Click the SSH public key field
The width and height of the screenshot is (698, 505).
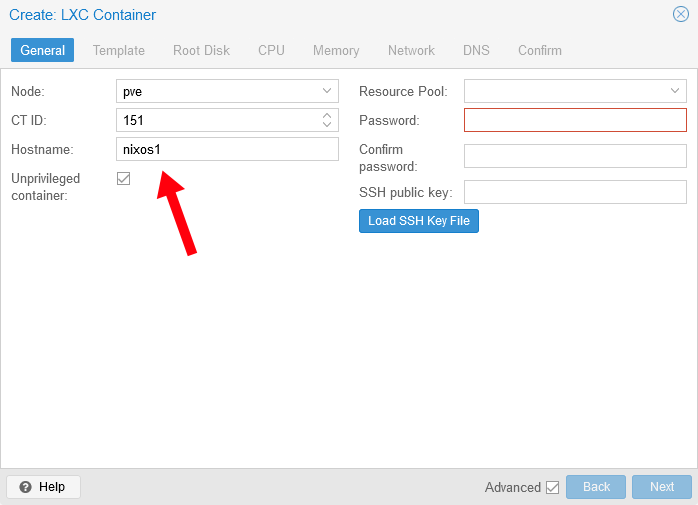click(x=575, y=192)
